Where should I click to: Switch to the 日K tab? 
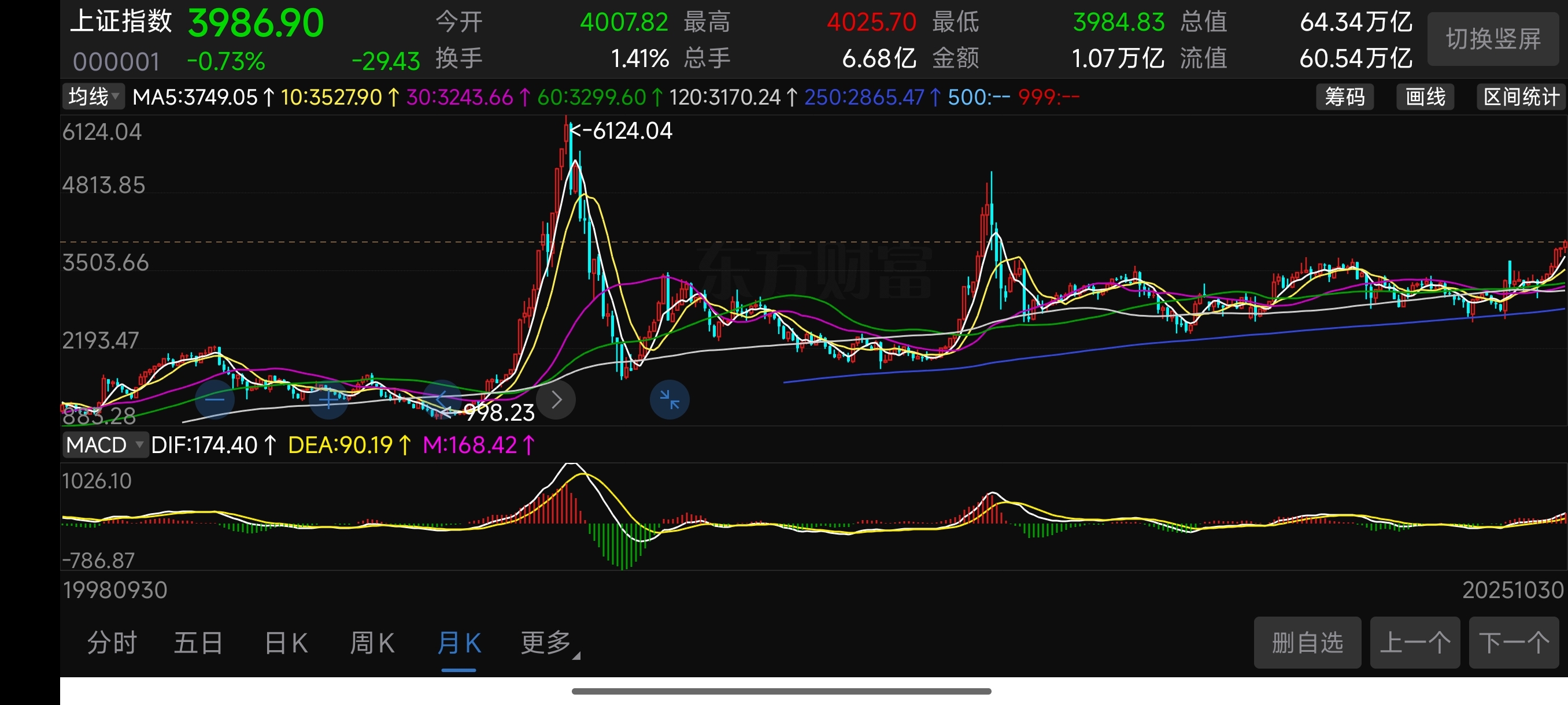(x=286, y=643)
